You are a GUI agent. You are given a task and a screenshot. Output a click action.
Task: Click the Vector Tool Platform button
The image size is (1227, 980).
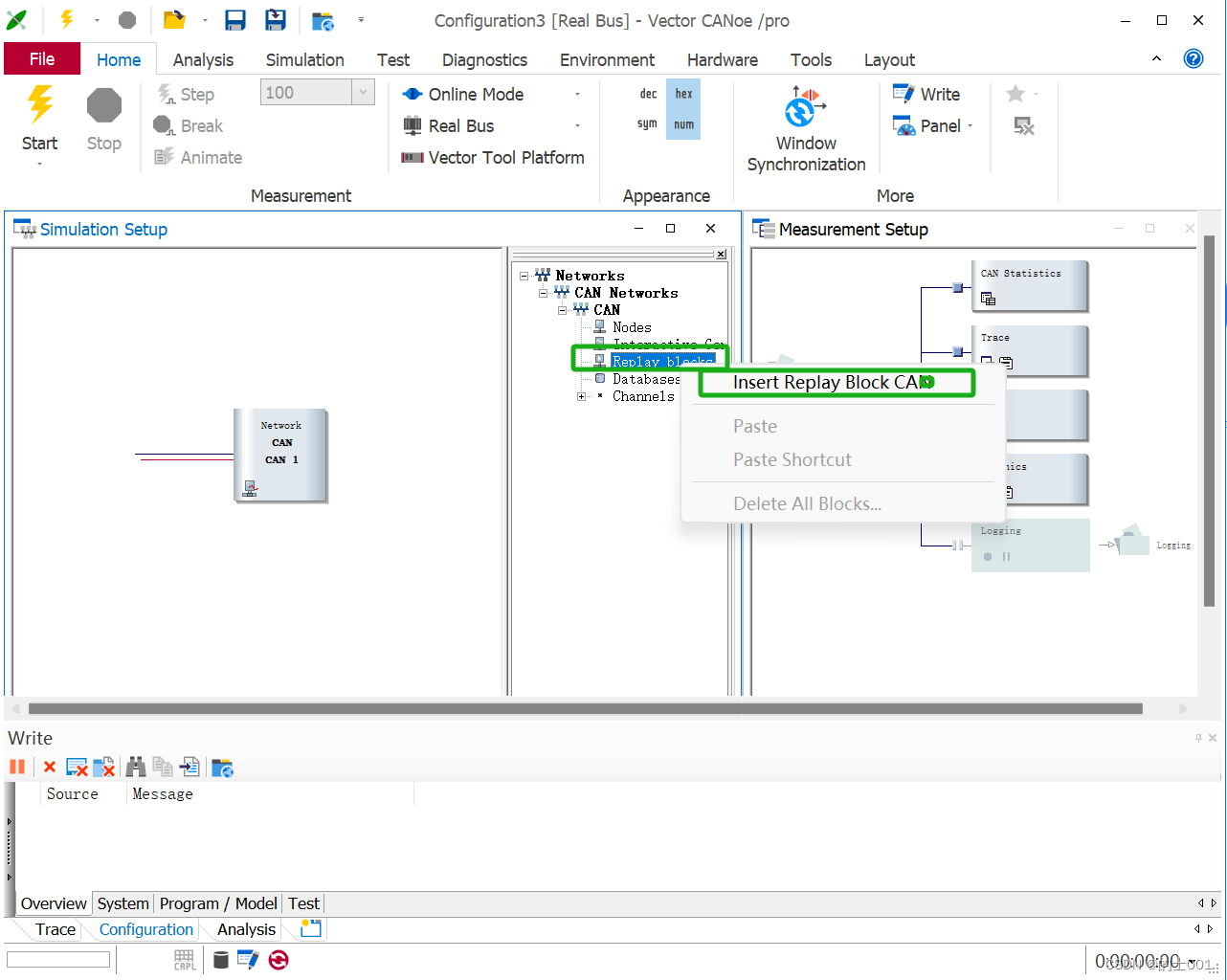[493, 158]
